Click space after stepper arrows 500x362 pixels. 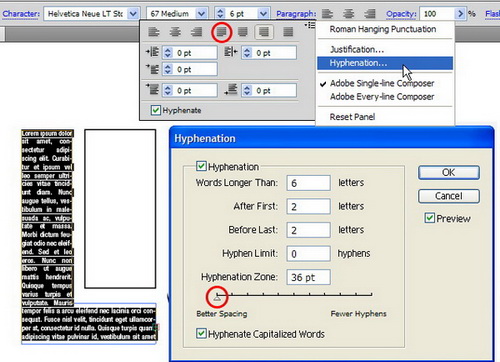[247, 90]
